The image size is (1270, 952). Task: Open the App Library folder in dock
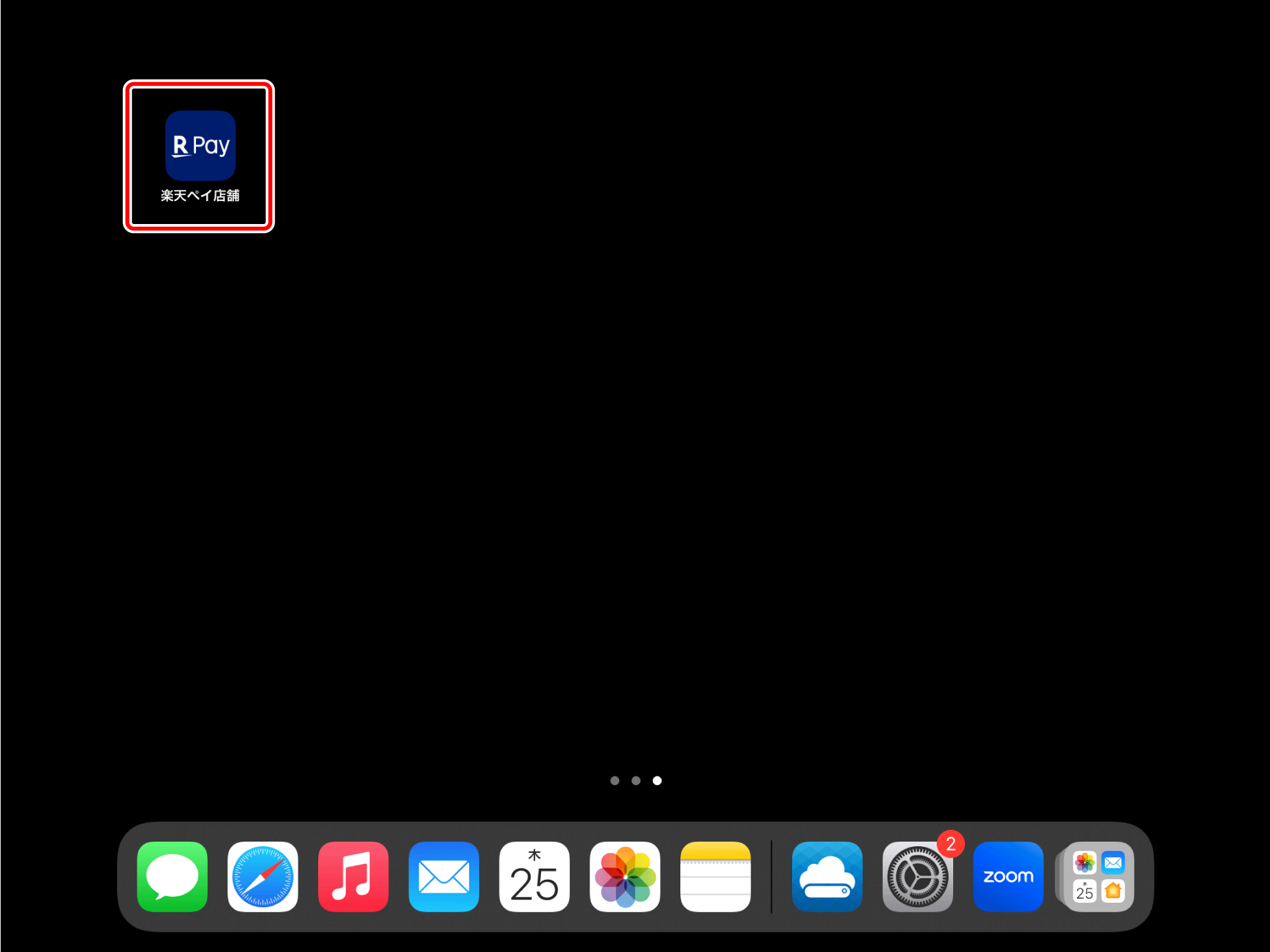[1098, 876]
